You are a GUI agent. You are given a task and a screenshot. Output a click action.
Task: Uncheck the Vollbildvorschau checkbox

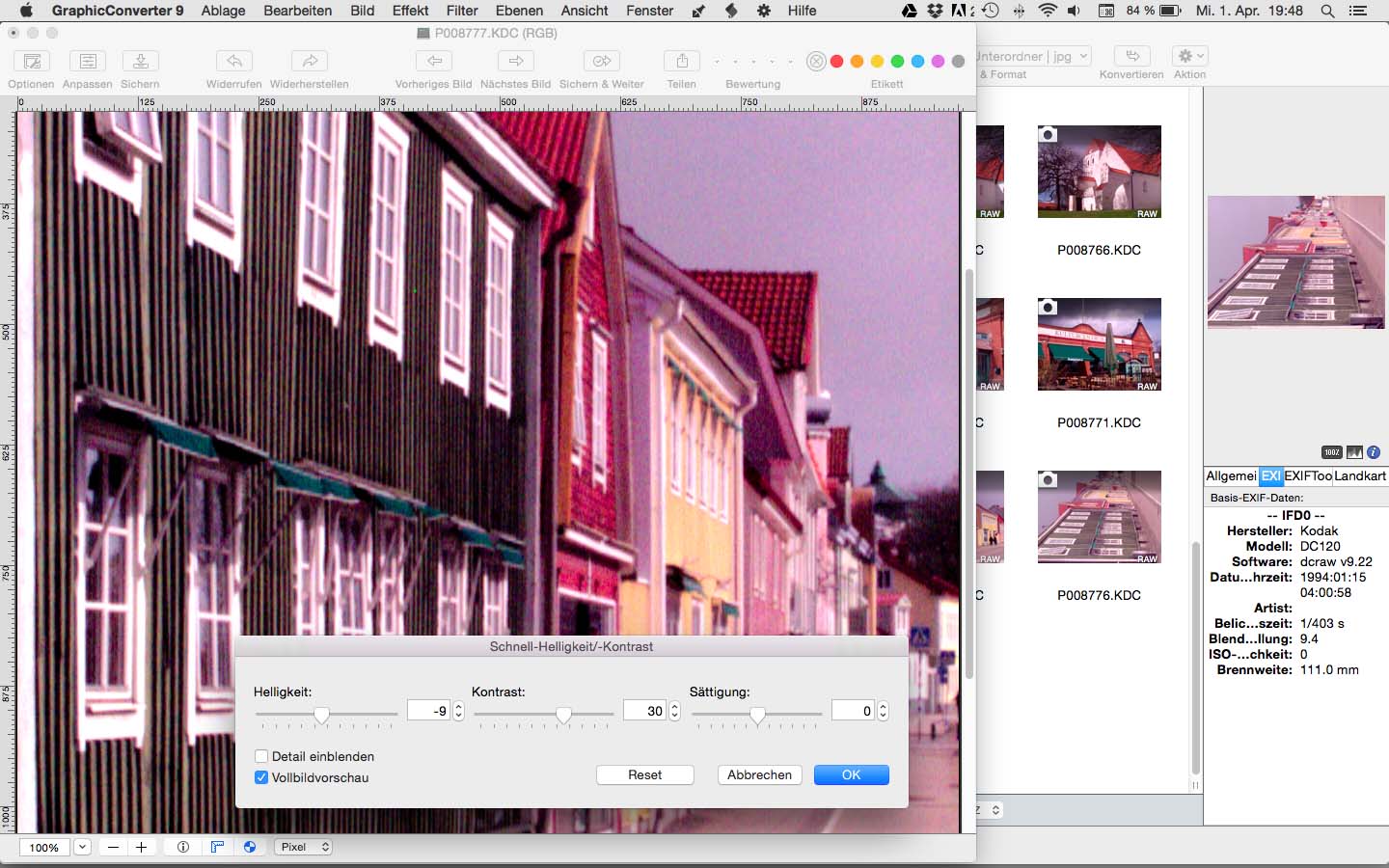(261, 777)
